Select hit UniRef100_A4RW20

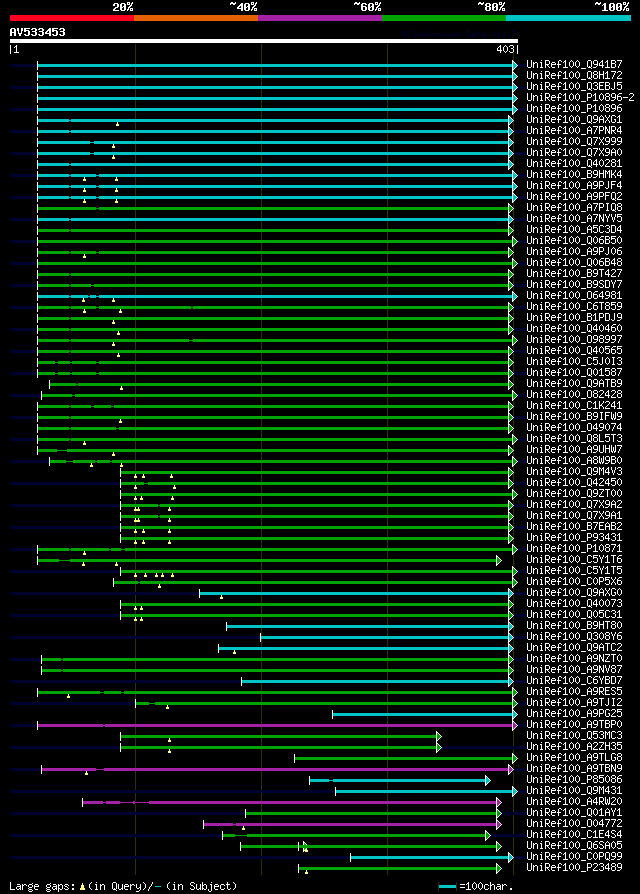click(x=574, y=802)
